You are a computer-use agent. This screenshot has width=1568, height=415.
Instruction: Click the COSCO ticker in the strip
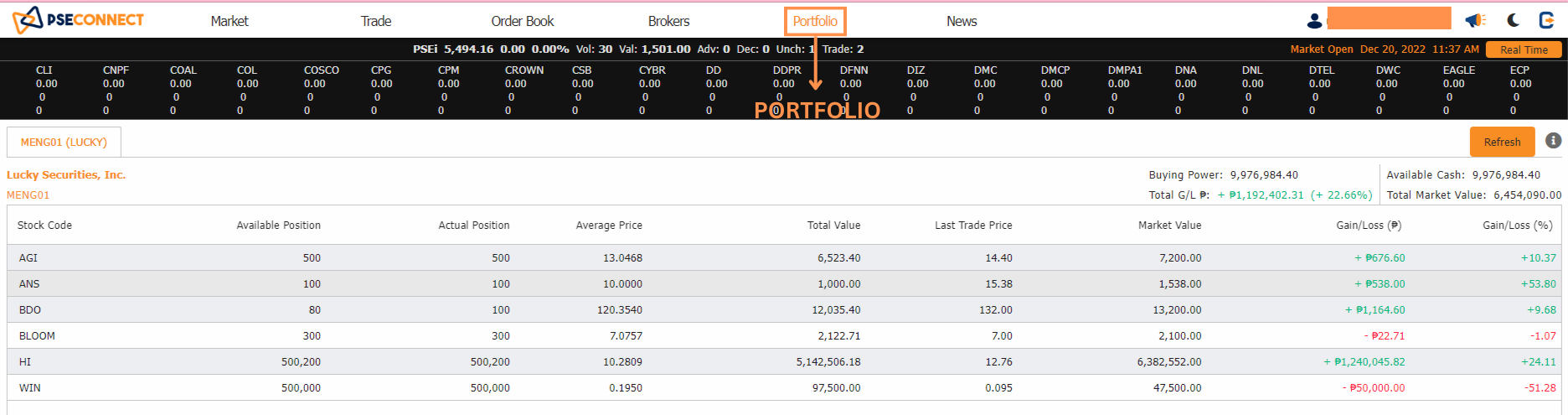tap(321, 70)
